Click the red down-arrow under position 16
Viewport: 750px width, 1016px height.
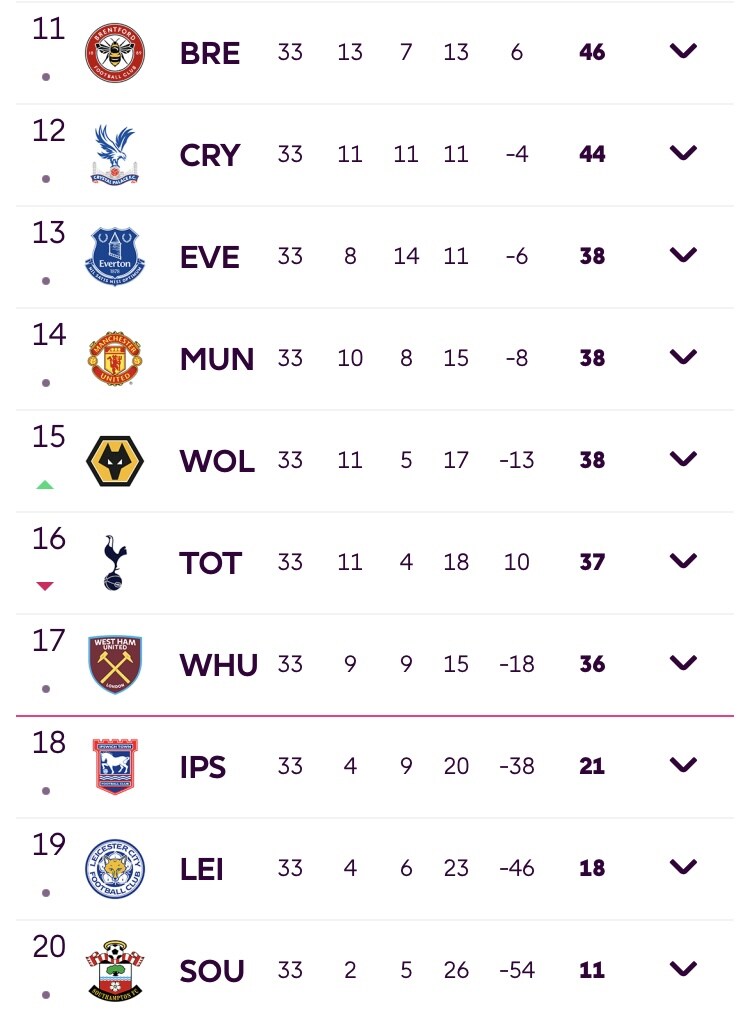click(45, 586)
